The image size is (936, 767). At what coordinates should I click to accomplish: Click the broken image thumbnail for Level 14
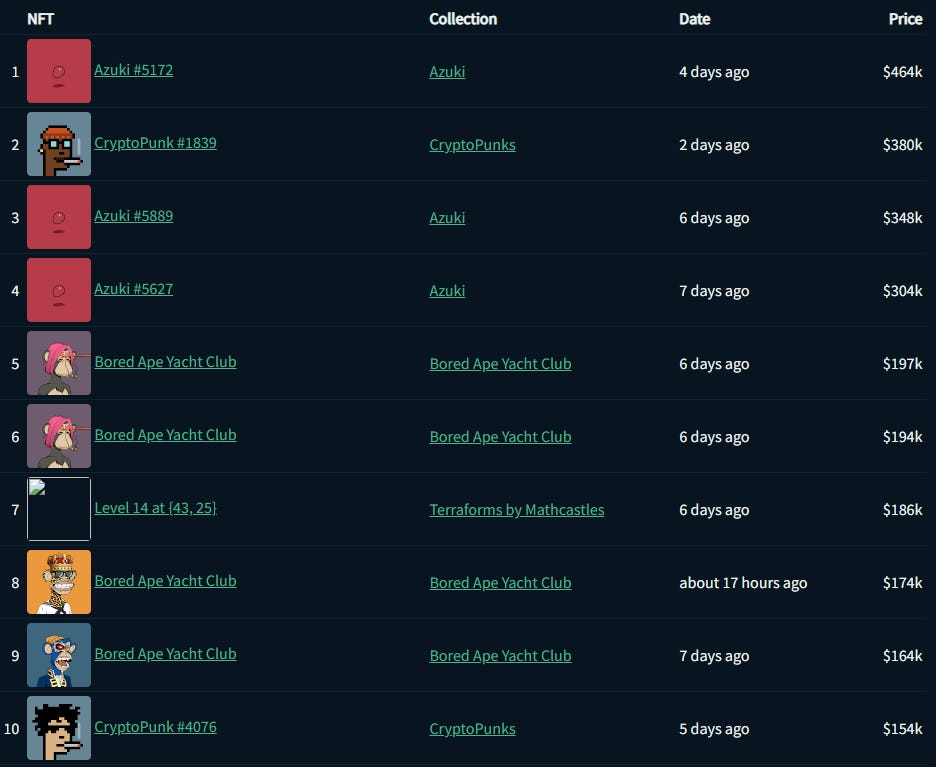pos(59,509)
